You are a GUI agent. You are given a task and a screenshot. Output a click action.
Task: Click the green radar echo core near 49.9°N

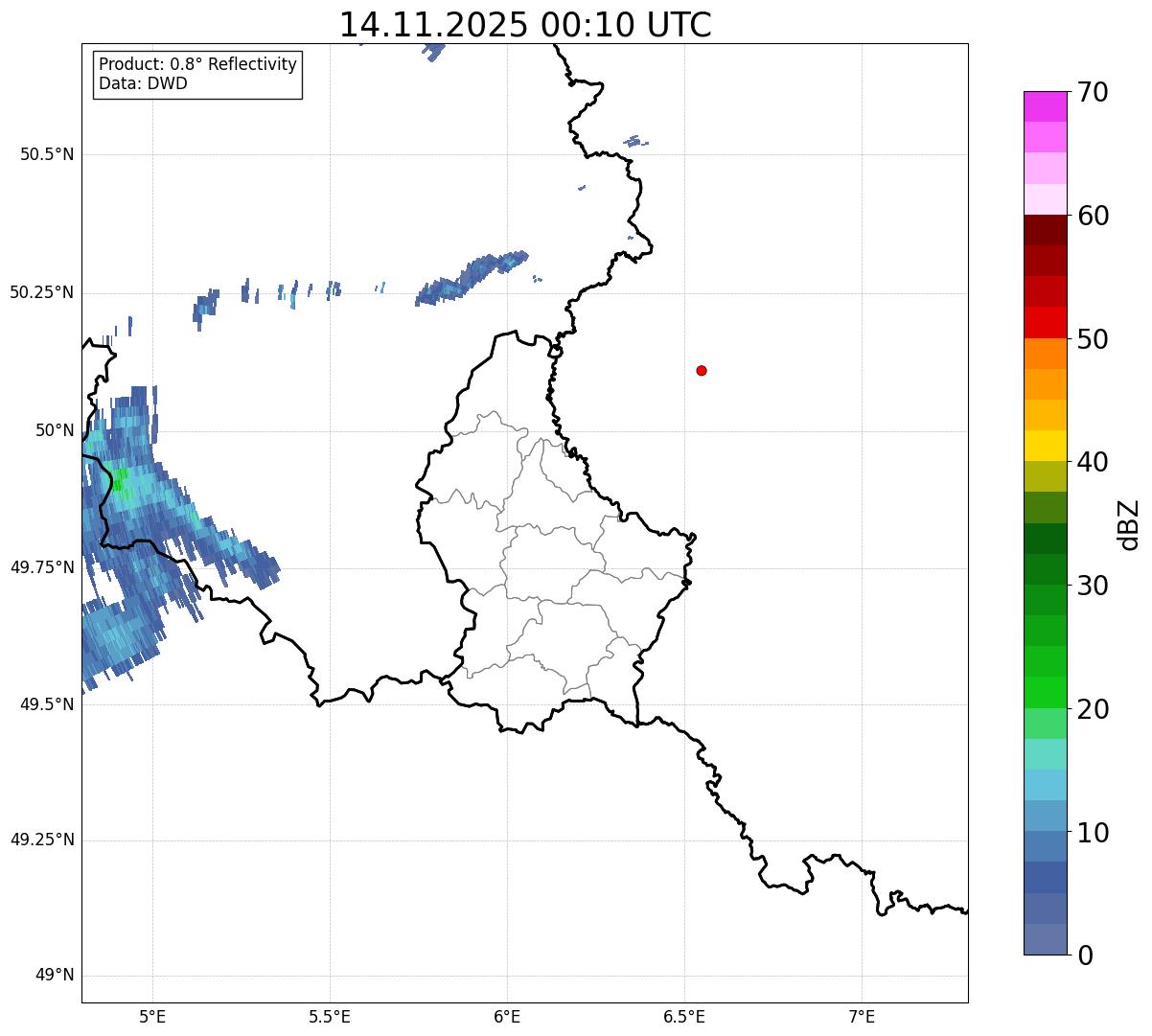click(x=121, y=479)
